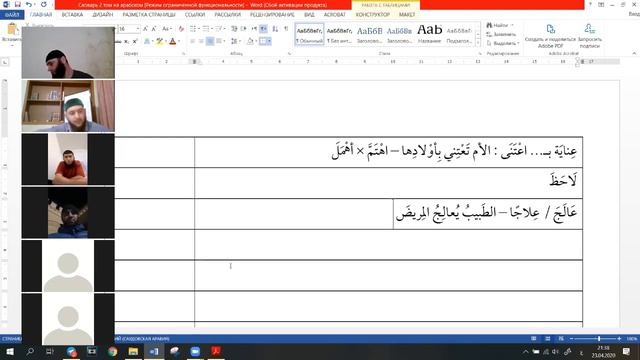Justify paragraph text
Viewport: 640px width, 360px height.
click(x=219, y=41)
